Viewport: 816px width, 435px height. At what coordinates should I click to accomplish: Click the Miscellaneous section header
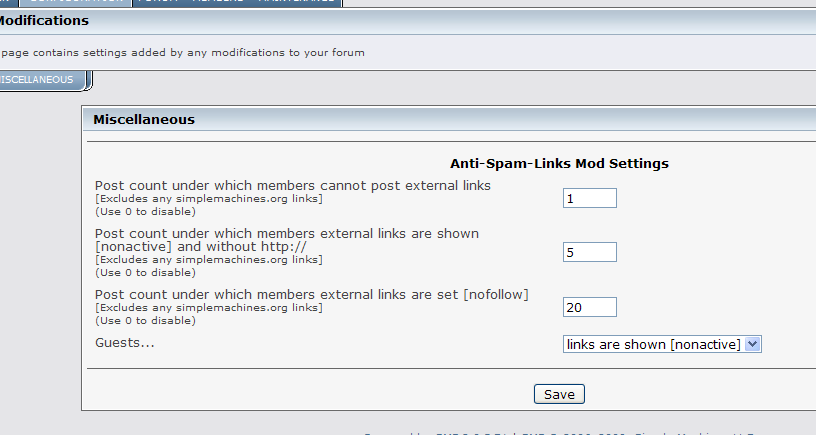click(144, 120)
